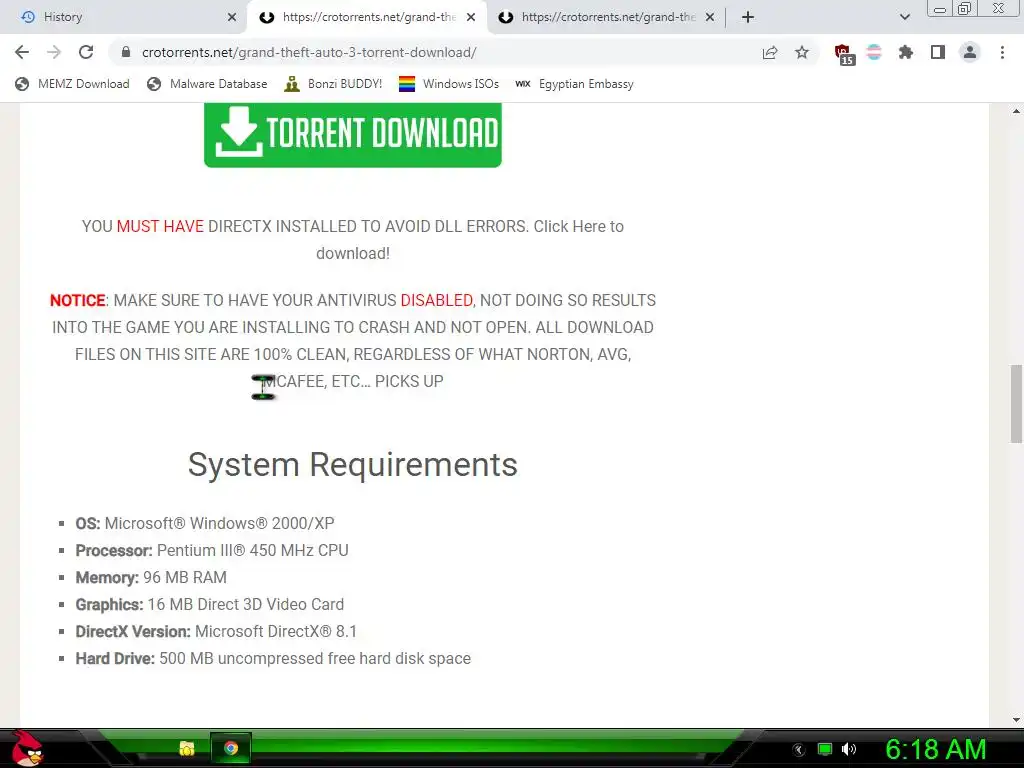
Task: Click the forward navigation arrow
Action: click(x=54, y=52)
